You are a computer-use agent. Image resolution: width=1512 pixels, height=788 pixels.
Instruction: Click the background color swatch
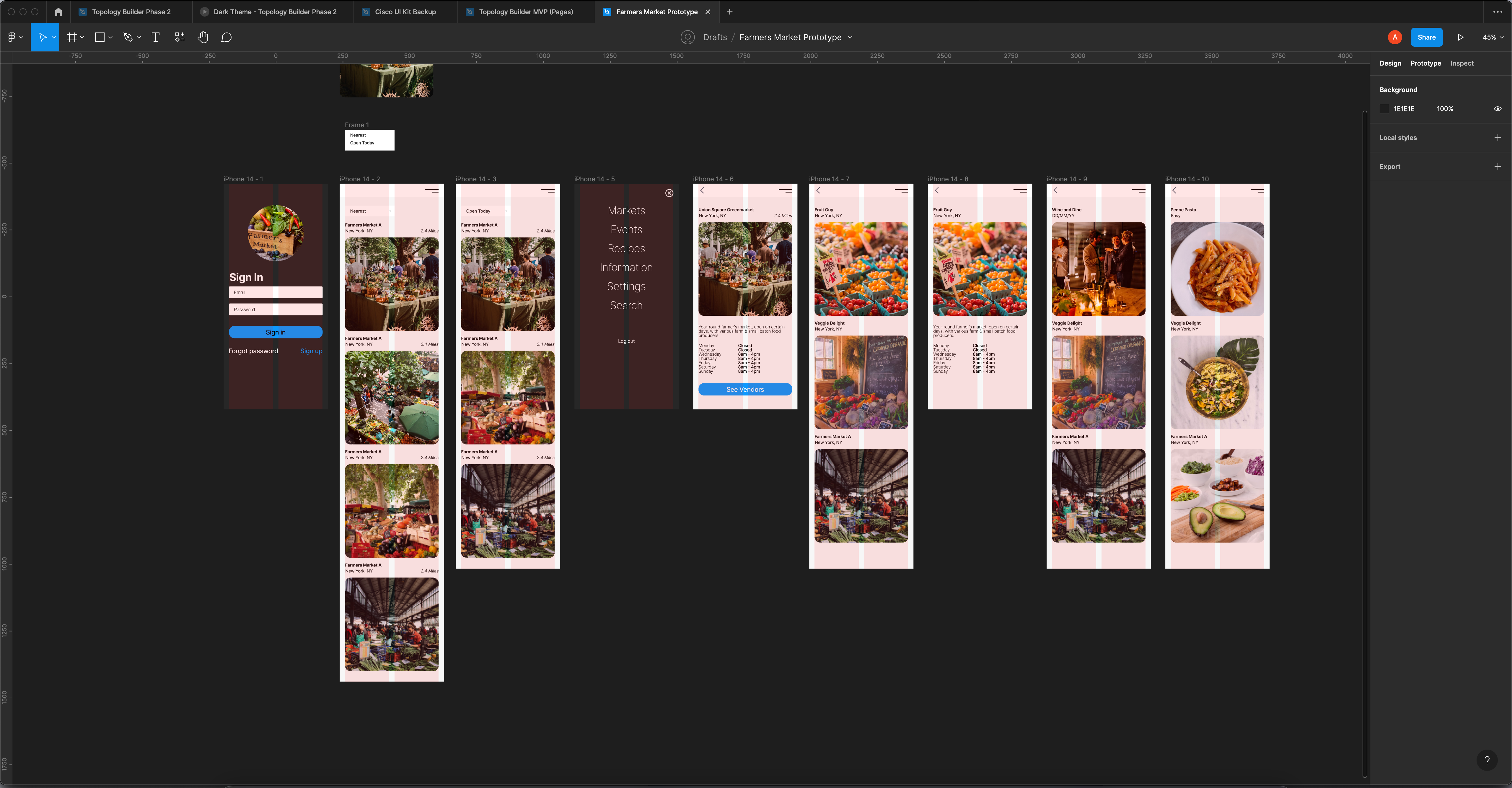[1385, 109]
